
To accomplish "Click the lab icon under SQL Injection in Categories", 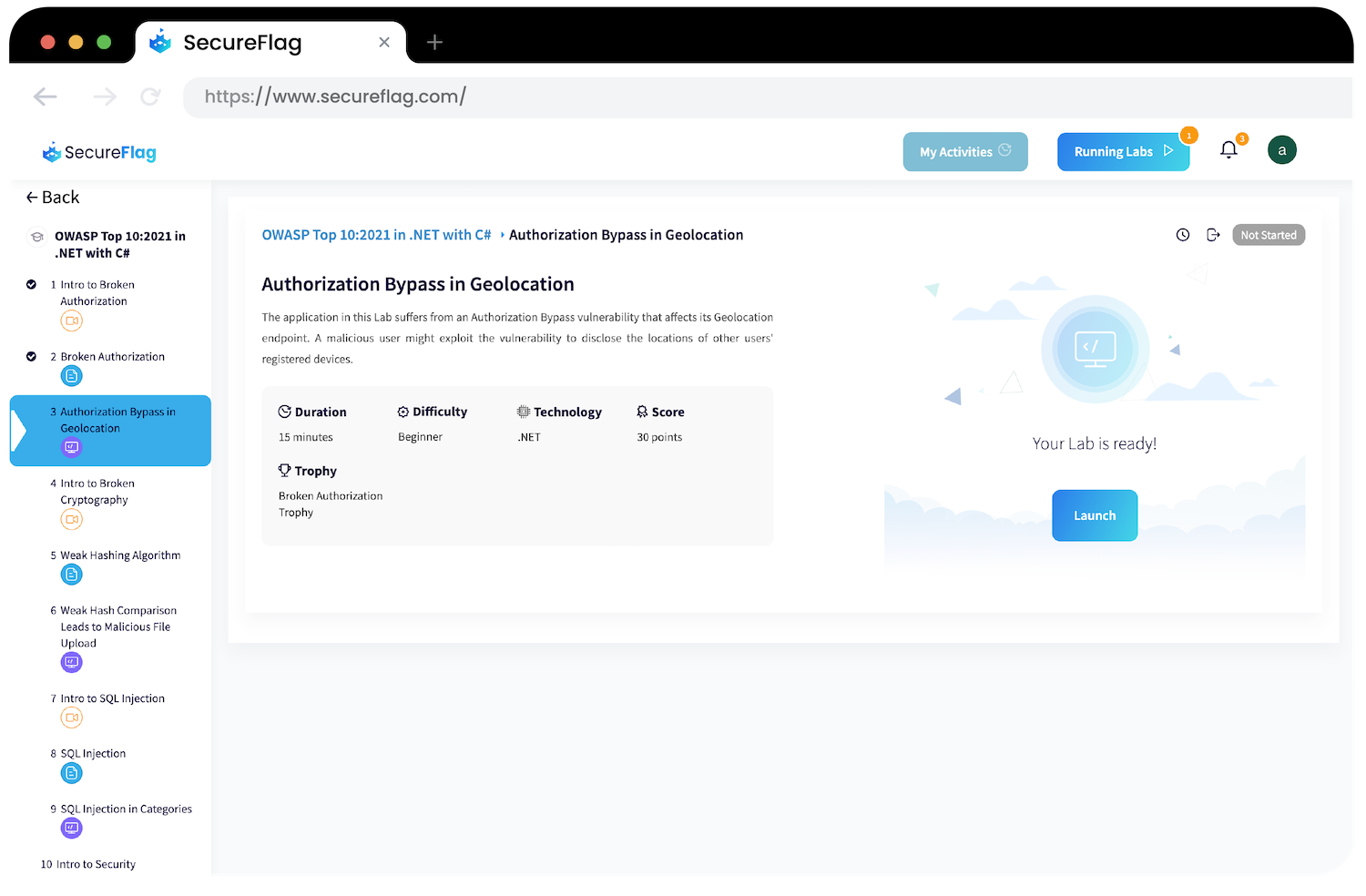I will [x=72, y=828].
